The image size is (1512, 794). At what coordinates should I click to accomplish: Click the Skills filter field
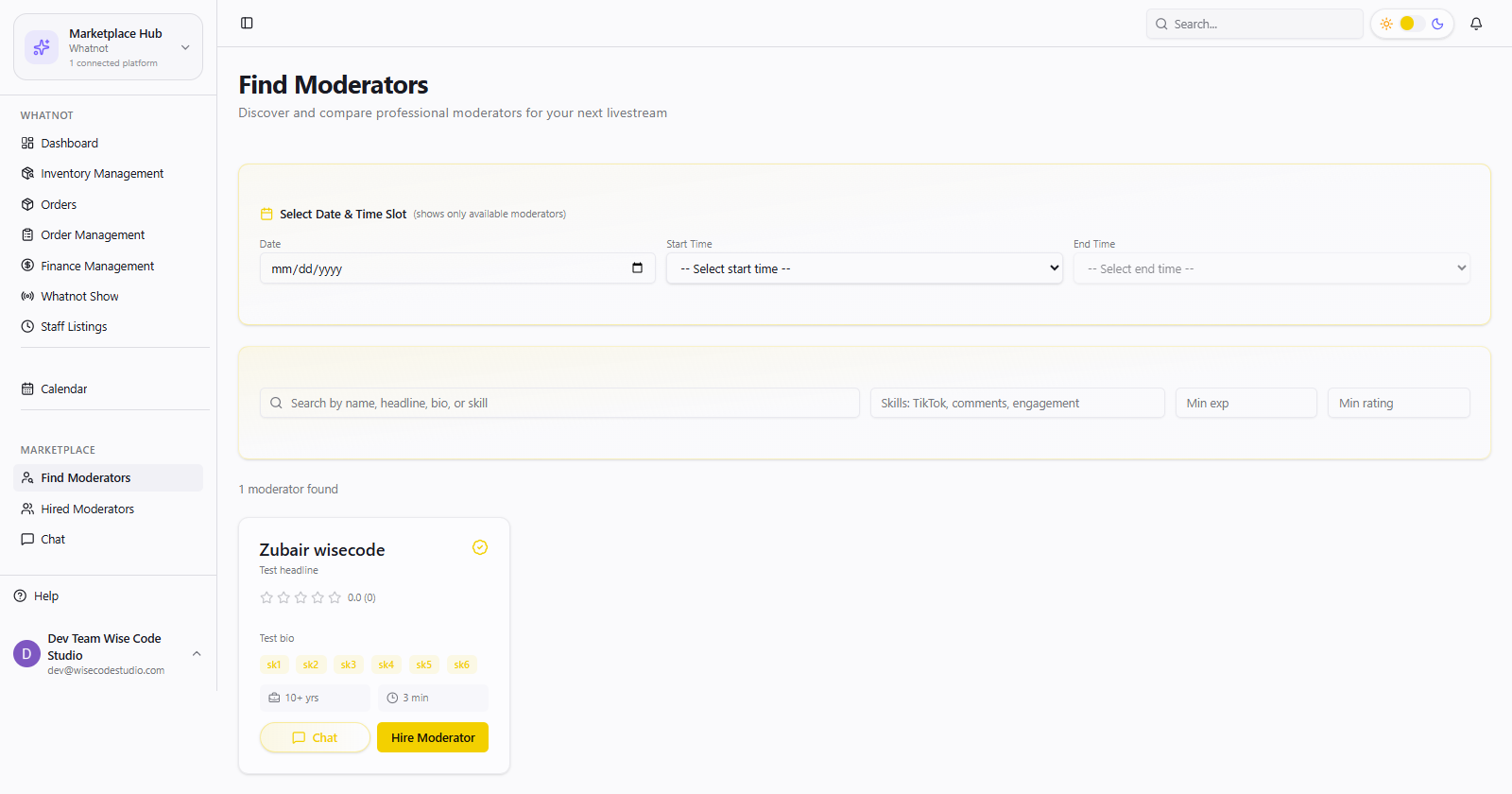coord(1017,403)
